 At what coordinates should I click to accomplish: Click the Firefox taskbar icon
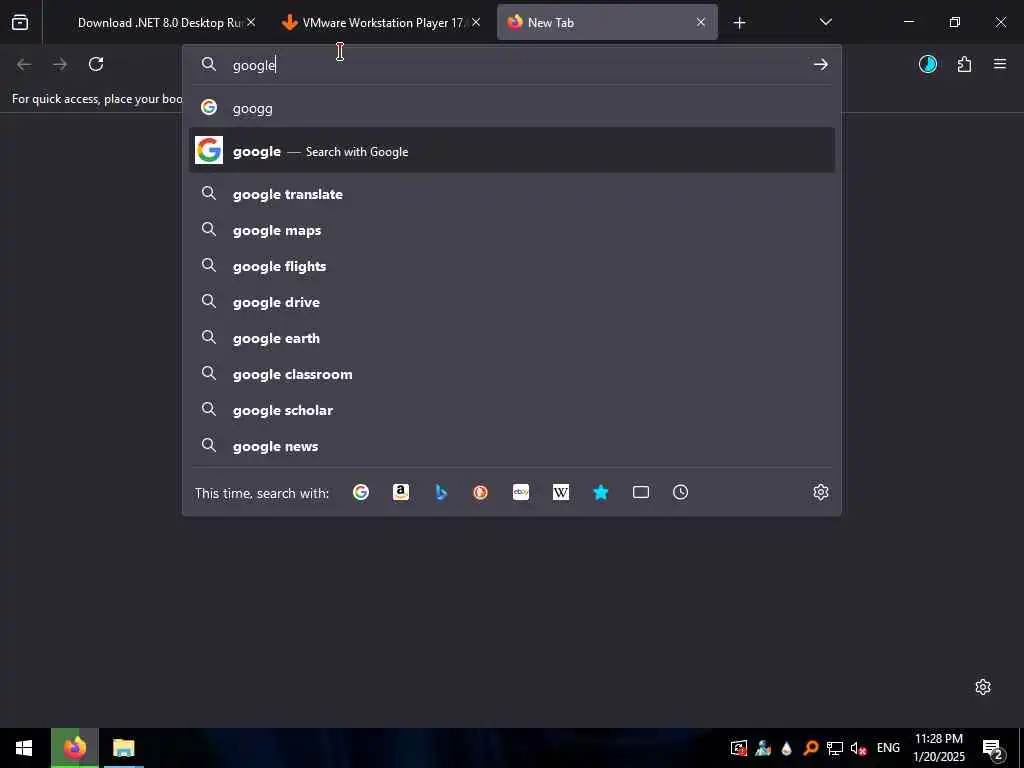coord(74,748)
